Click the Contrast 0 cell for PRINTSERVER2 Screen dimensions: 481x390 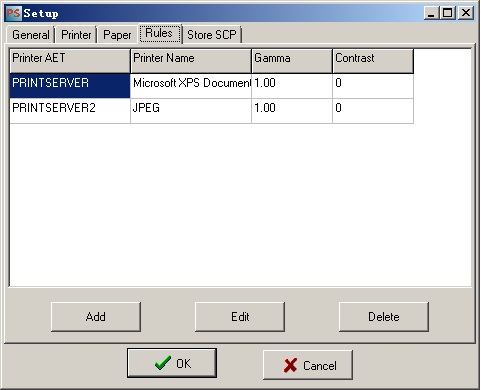[373, 111]
